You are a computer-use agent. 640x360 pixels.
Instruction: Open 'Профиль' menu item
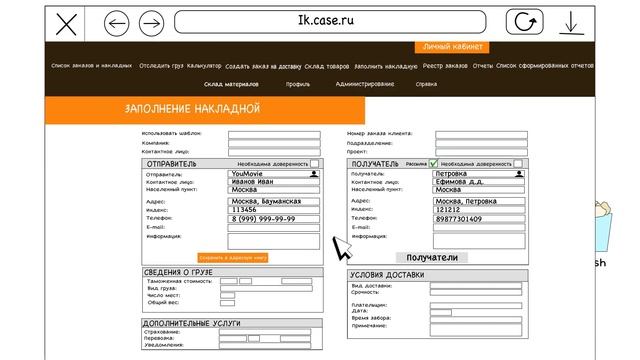pyautogui.click(x=298, y=84)
